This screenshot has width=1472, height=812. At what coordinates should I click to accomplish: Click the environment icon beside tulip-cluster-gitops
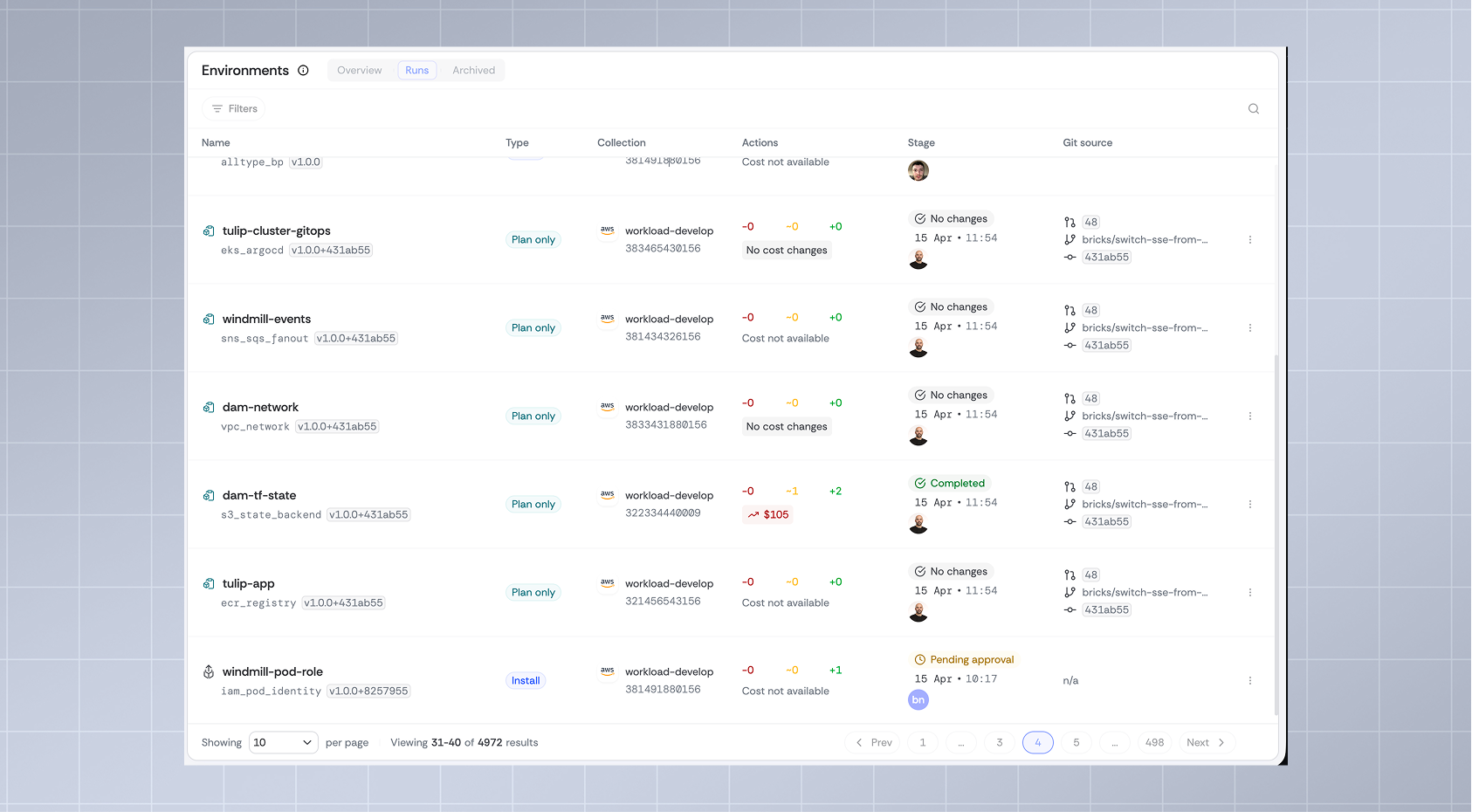tap(209, 231)
